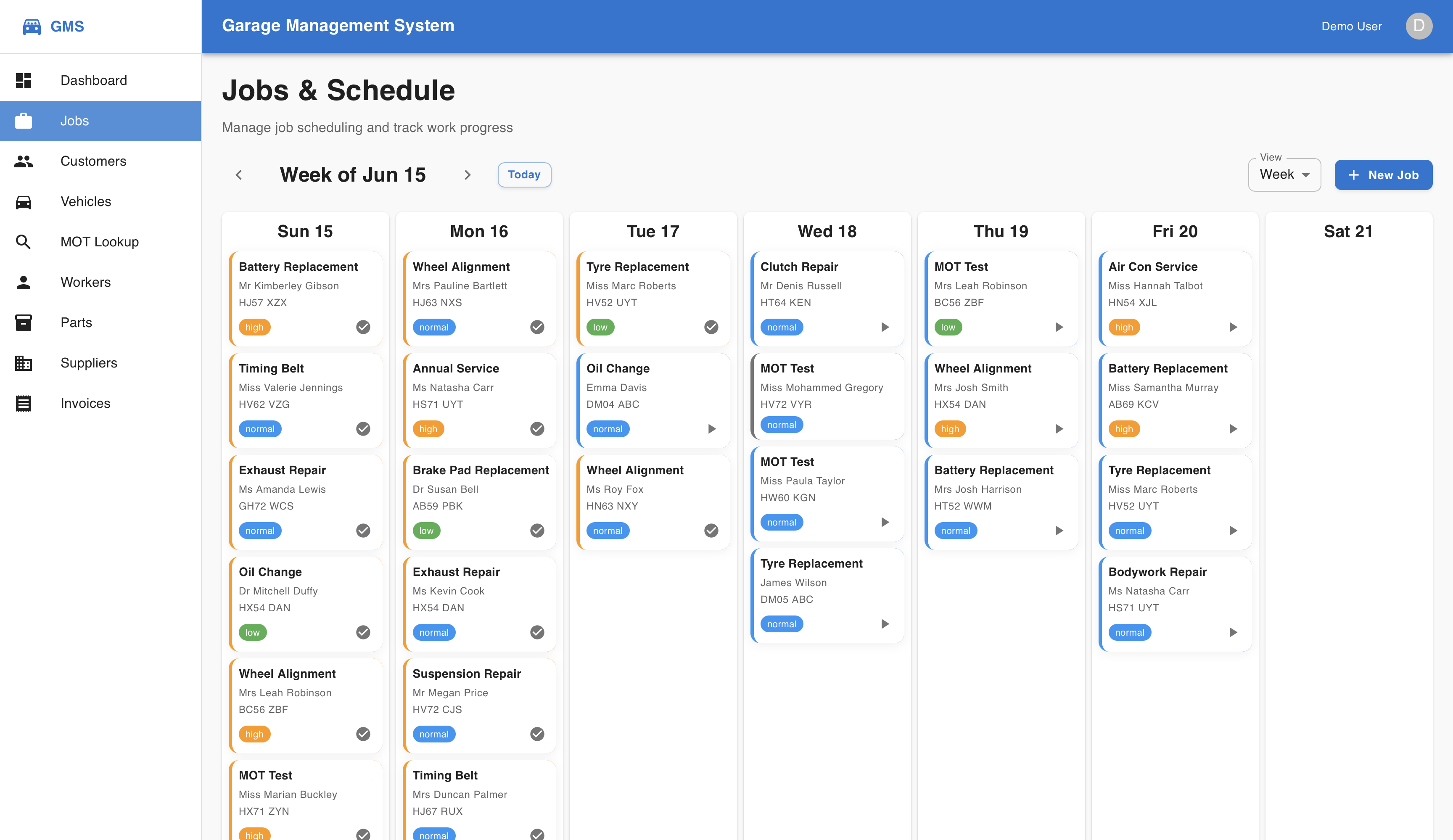Viewport: 1453px width, 840px height.
Task: Click the Demo User avatar circle
Action: 1419,26
